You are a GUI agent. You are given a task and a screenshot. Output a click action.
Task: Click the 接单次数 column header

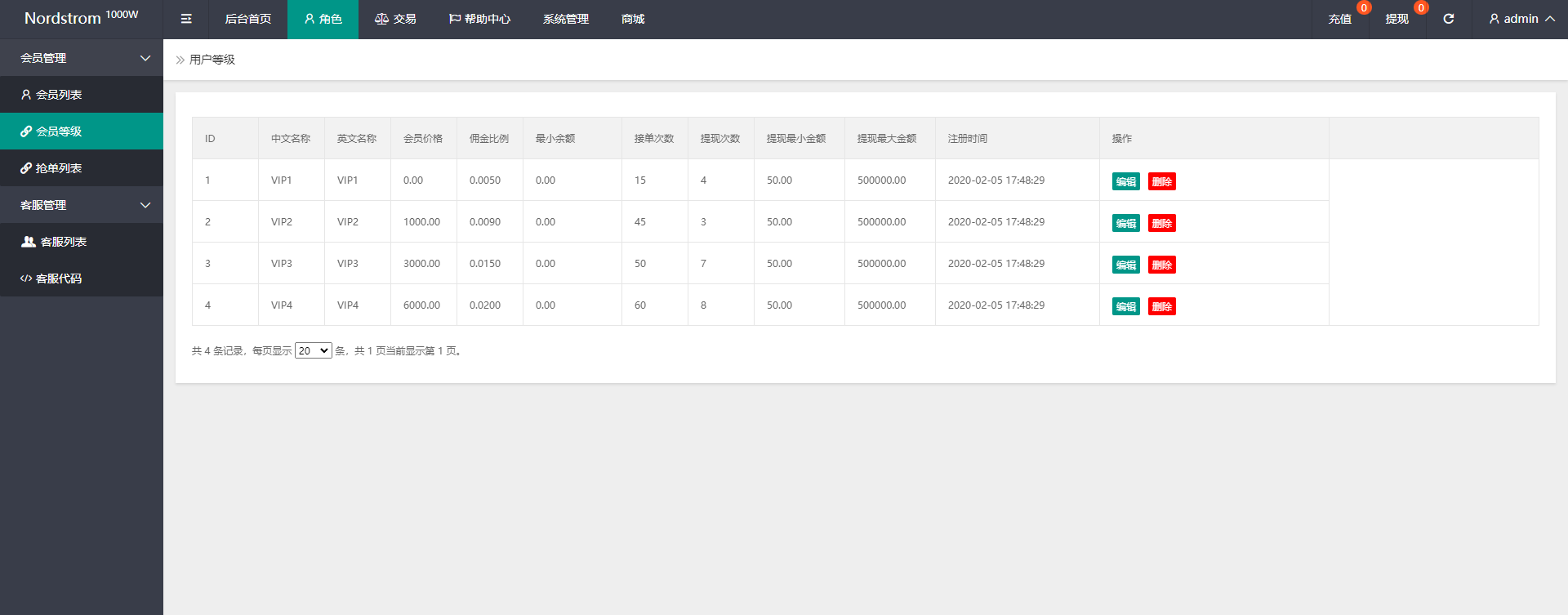(x=654, y=139)
